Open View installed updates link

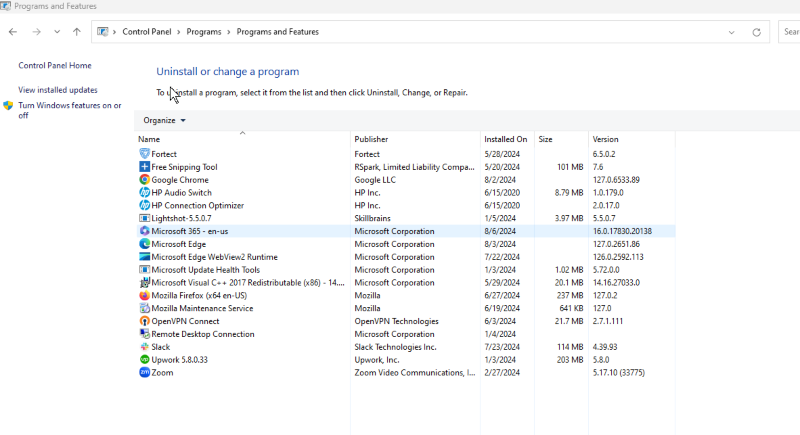click(x=58, y=90)
